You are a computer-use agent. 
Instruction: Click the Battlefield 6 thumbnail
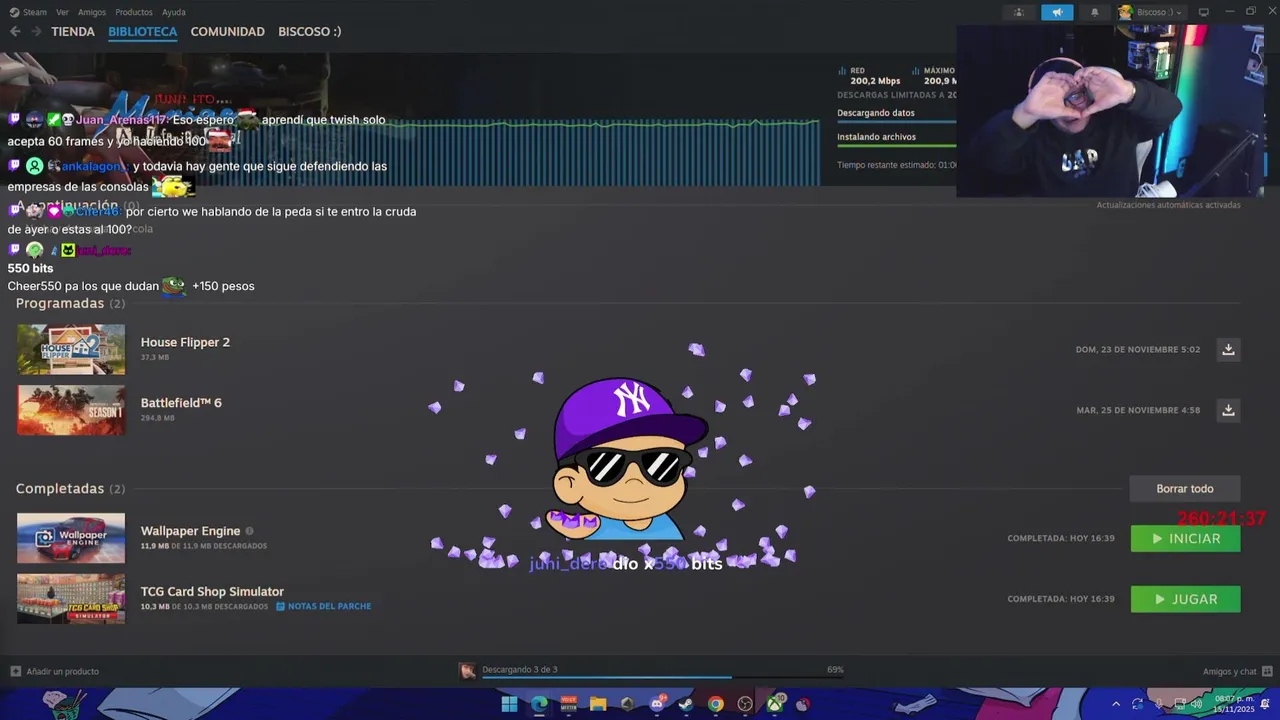pyautogui.click(x=71, y=410)
